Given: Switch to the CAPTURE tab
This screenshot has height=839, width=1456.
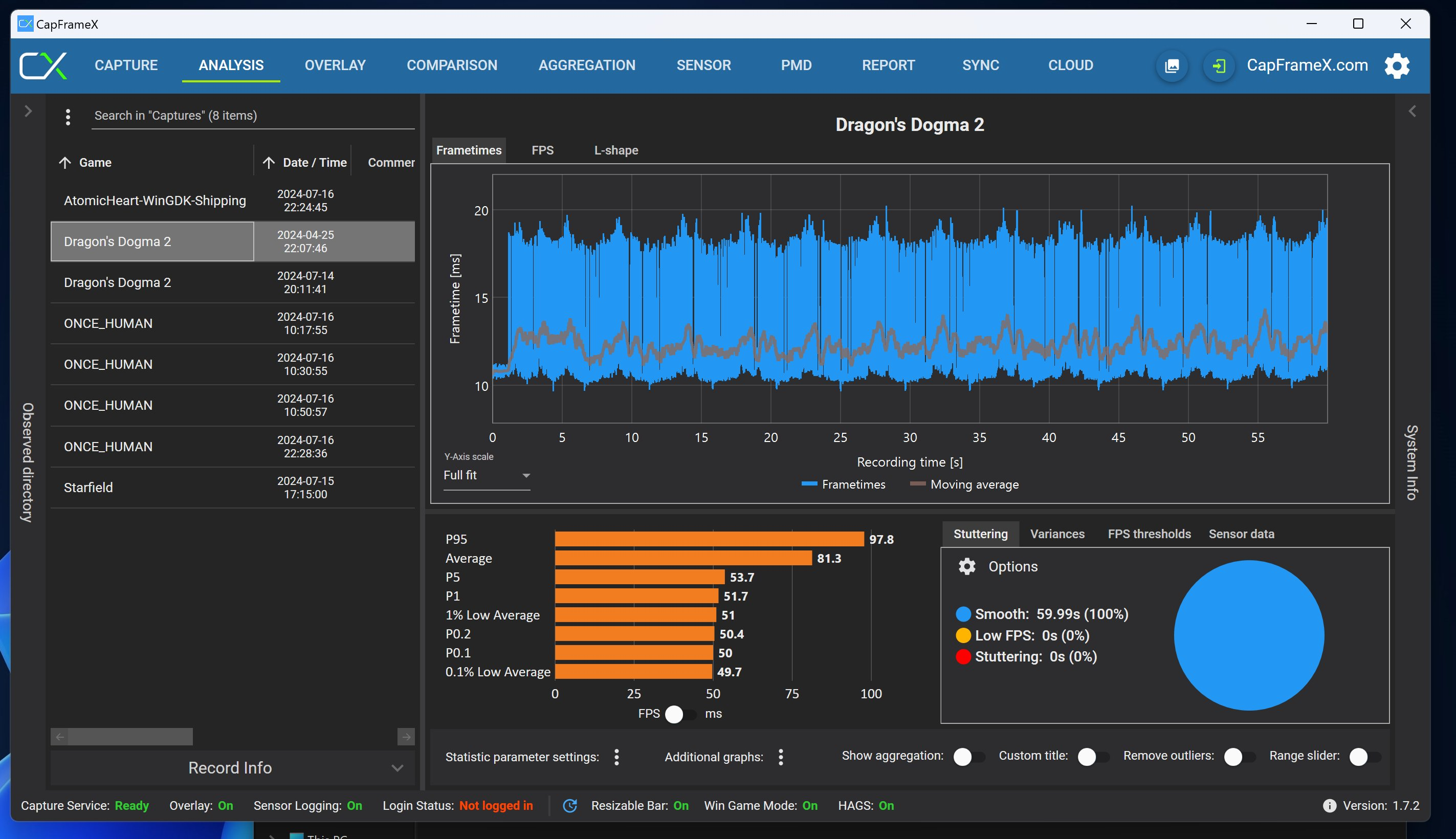Looking at the screenshot, I should [x=126, y=65].
